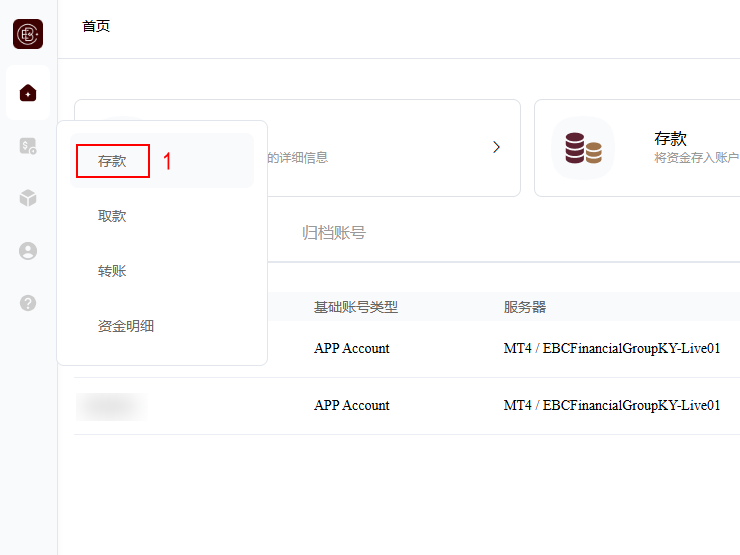Select the first row's APP Account cell
This screenshot has width=740, height=555.
coord(351,349)
